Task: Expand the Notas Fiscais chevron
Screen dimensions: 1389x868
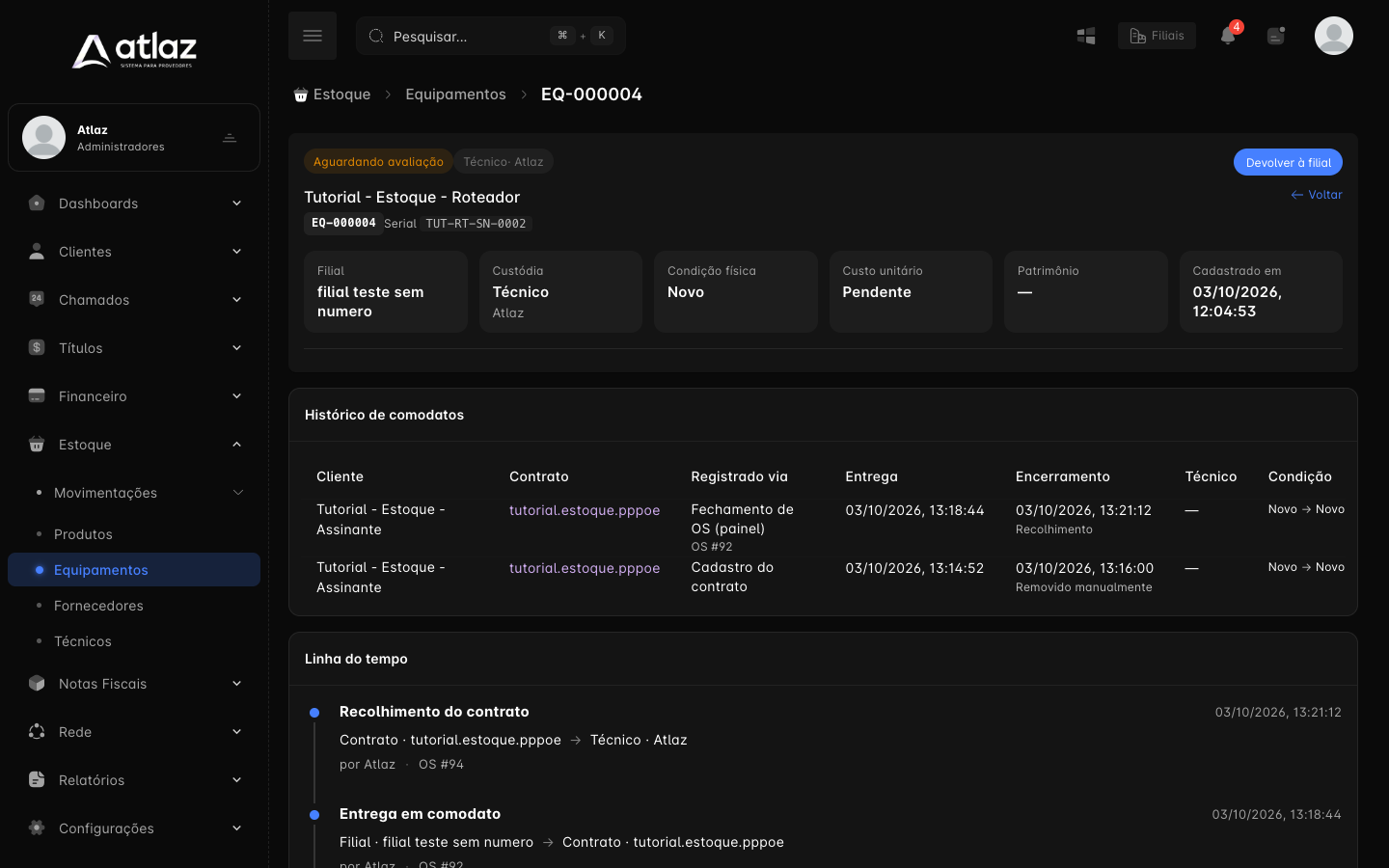Action: (236, 684)
